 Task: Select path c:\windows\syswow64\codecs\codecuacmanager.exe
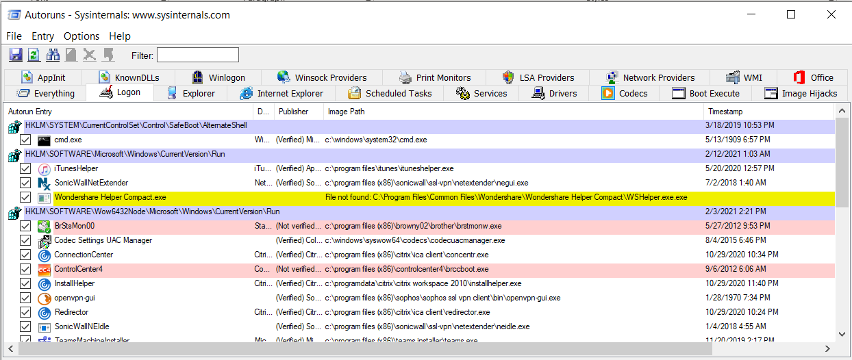[415, 241]
